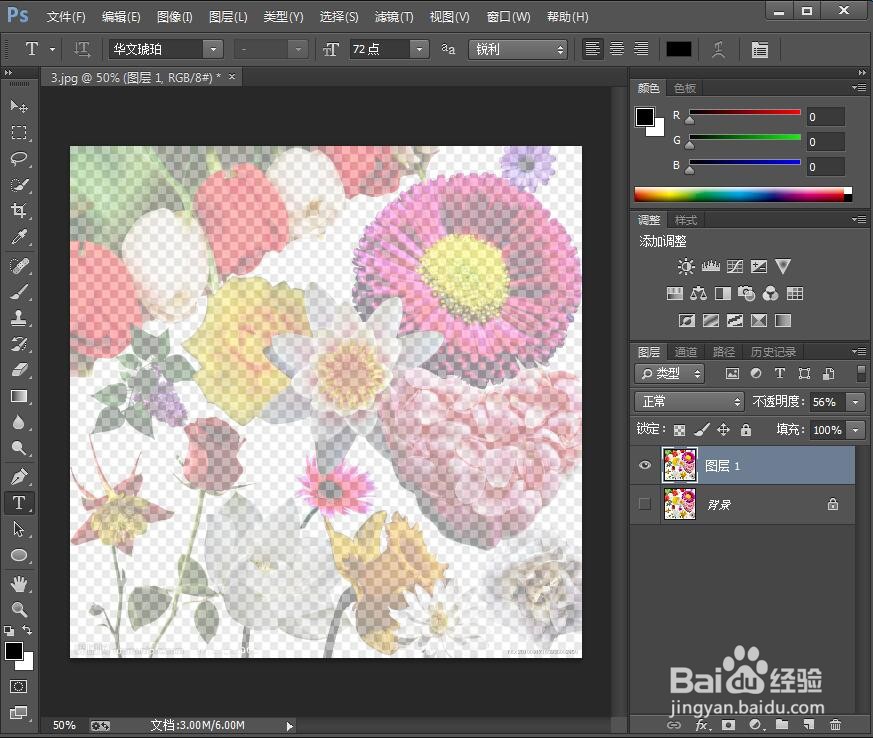The height and width of the screenshot is (738, 873).
Task: Create warped text
Action: click(718, 50)
